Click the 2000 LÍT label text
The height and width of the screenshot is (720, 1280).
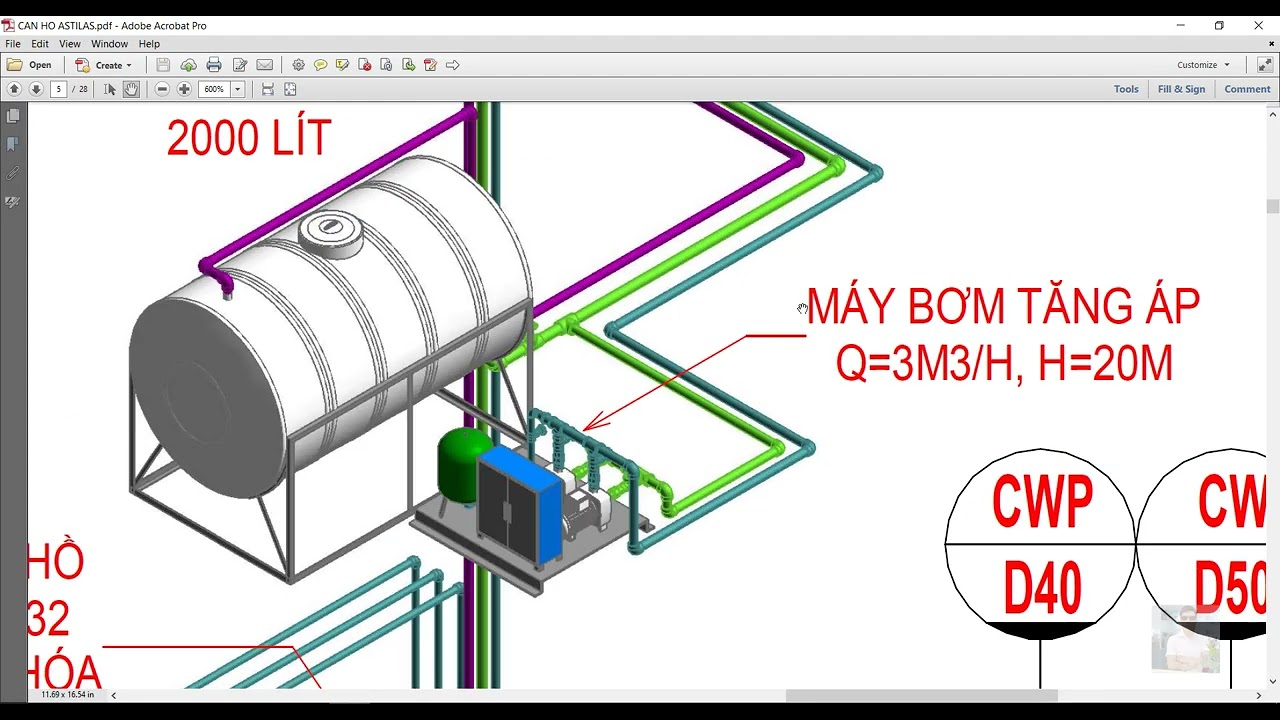(x=249, y=139)
